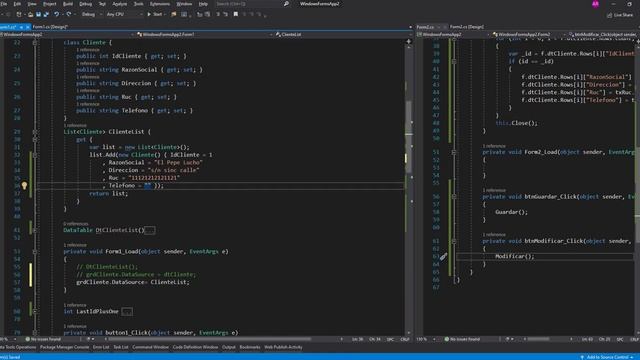Screen dimensions: 640x360
Task: Open left pane WindowsFormsApp2 project dropdown
Action: (x=67, y=35)
